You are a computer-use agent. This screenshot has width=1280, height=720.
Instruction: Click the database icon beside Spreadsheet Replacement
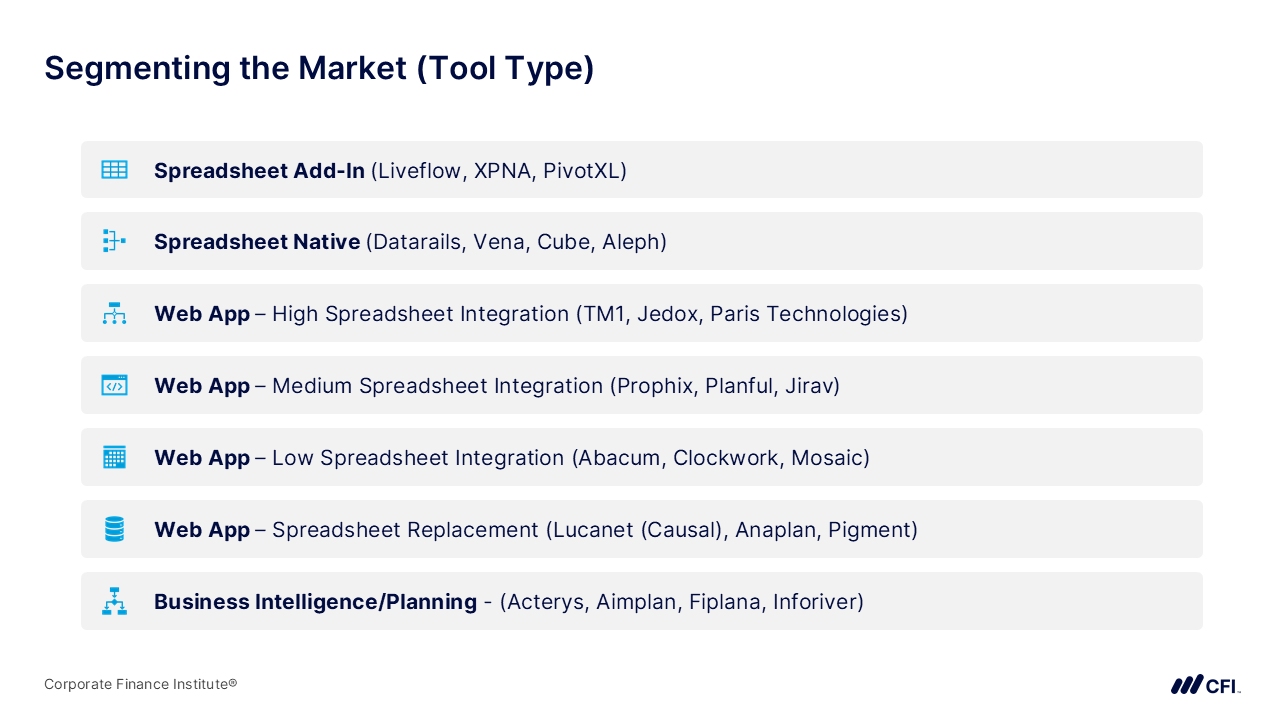click(114, 529)
